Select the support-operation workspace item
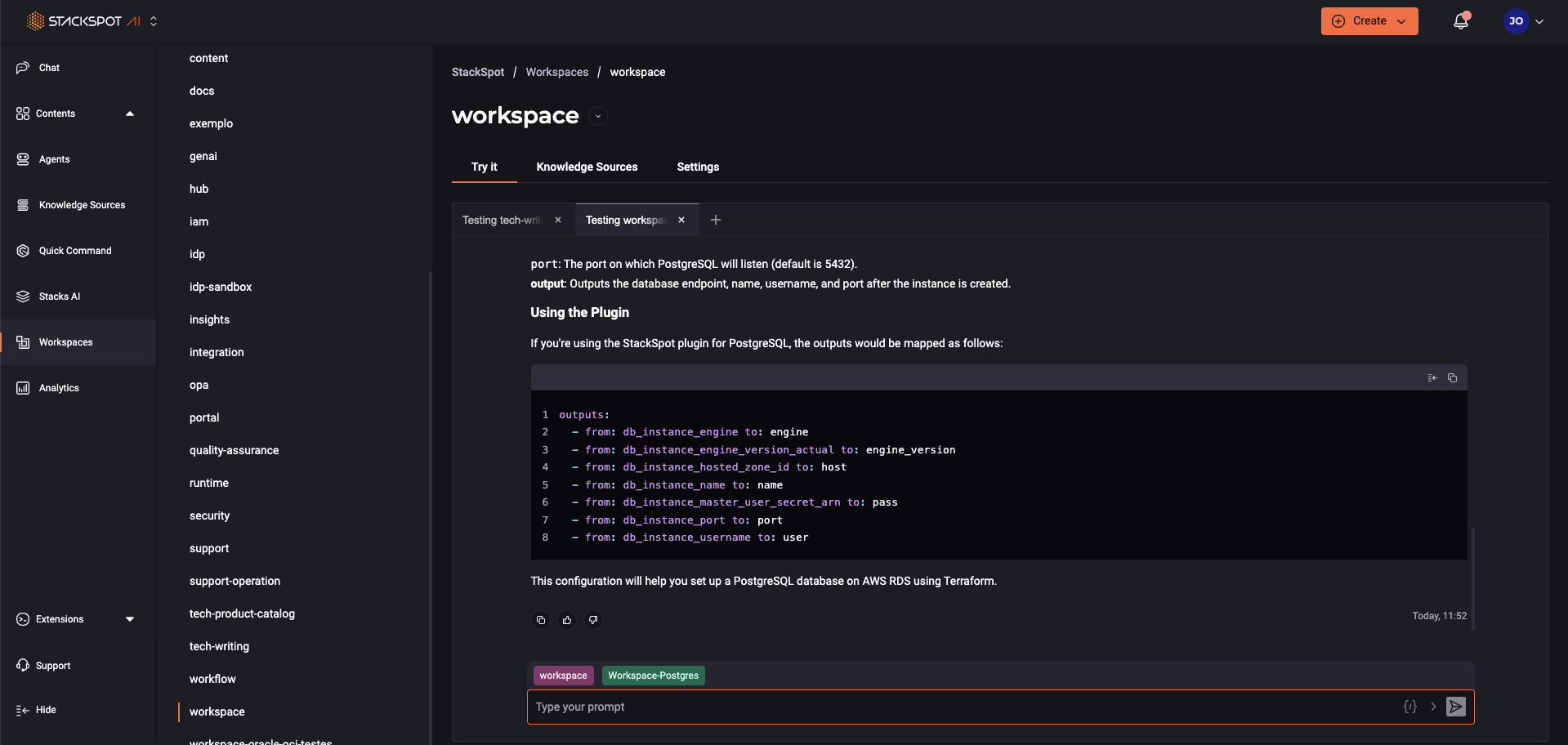 pyautogui.click(x=235, y=581)
